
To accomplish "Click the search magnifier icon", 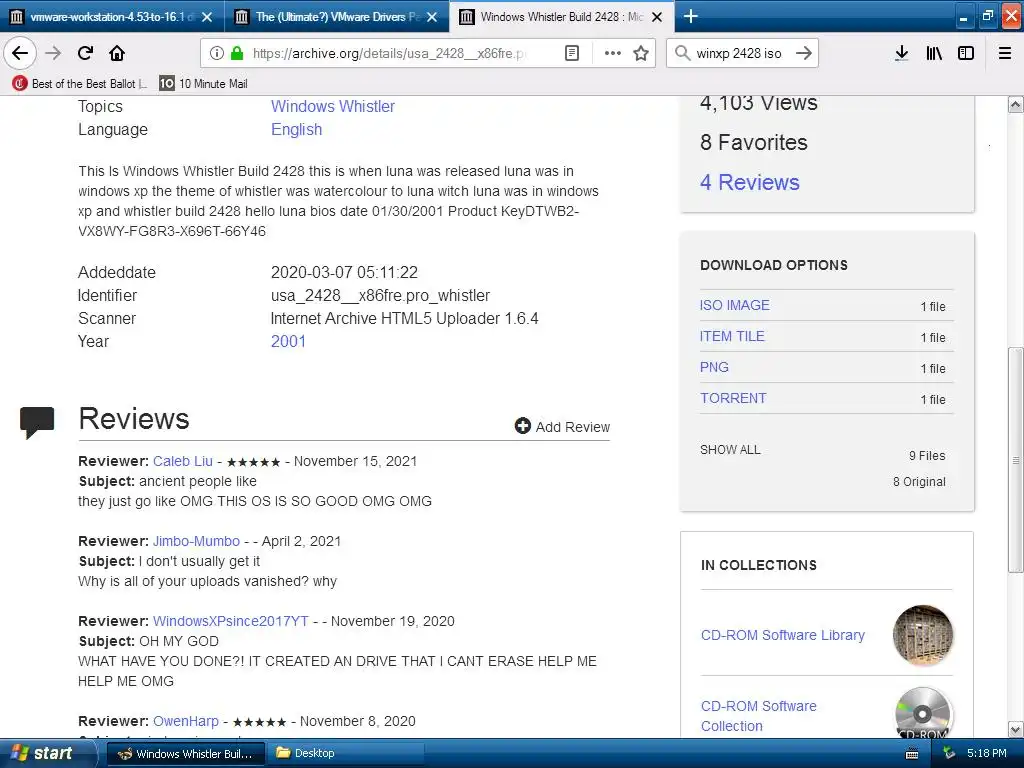I will click(682, 53).
